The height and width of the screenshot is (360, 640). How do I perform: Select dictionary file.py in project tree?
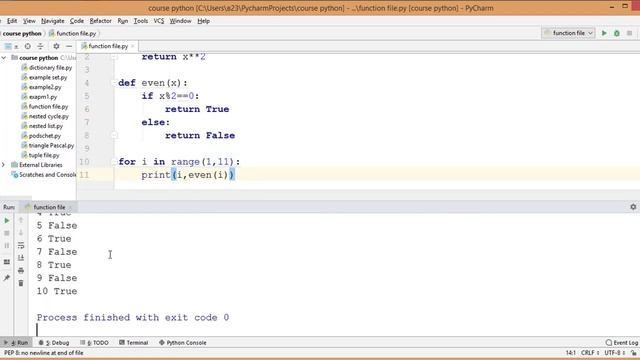click(x=47, y=68)
